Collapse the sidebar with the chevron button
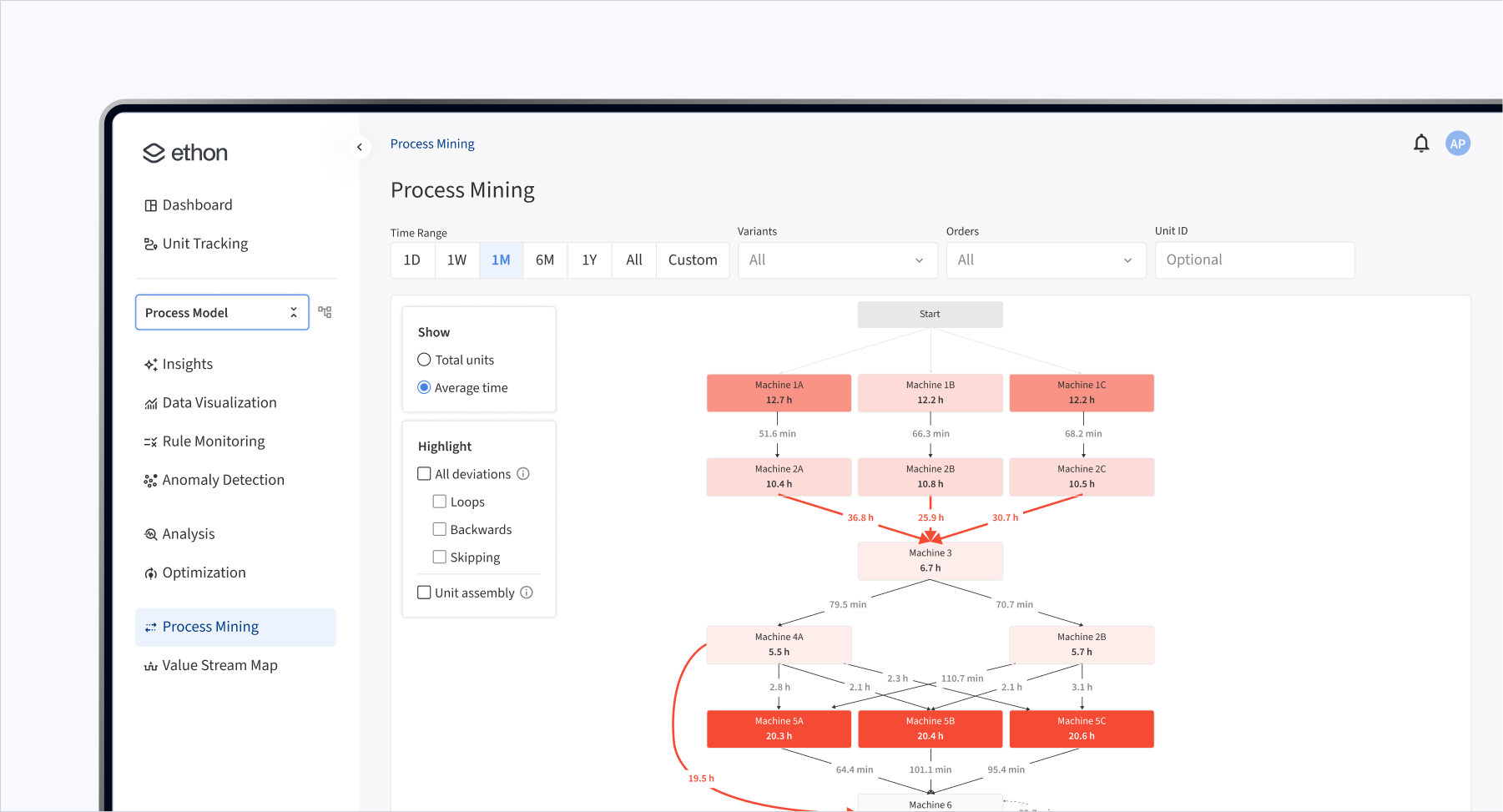This screenshot has height=812, width=1503. pos(360,146)
